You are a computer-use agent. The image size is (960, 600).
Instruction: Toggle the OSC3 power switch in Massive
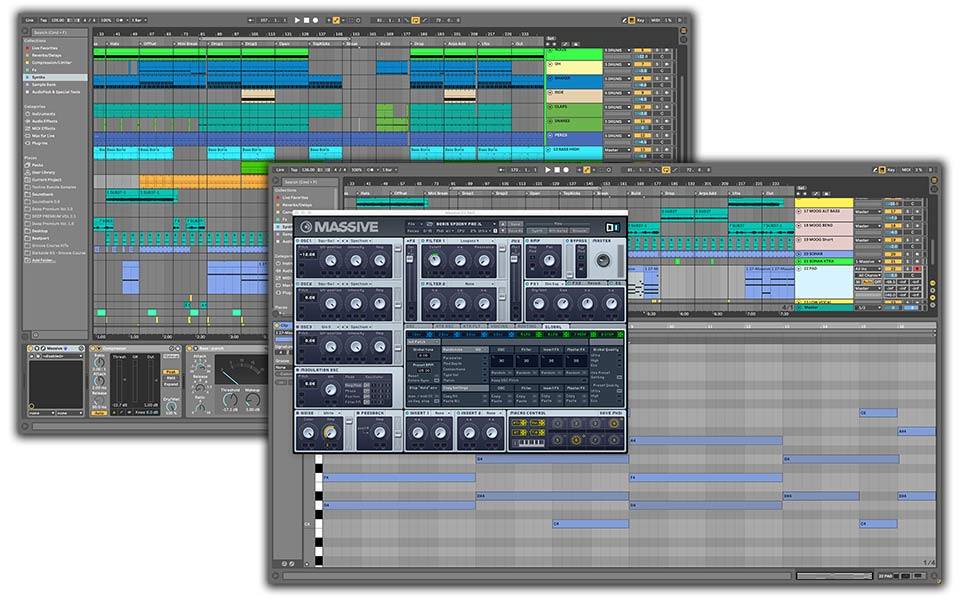click(298, 326)
